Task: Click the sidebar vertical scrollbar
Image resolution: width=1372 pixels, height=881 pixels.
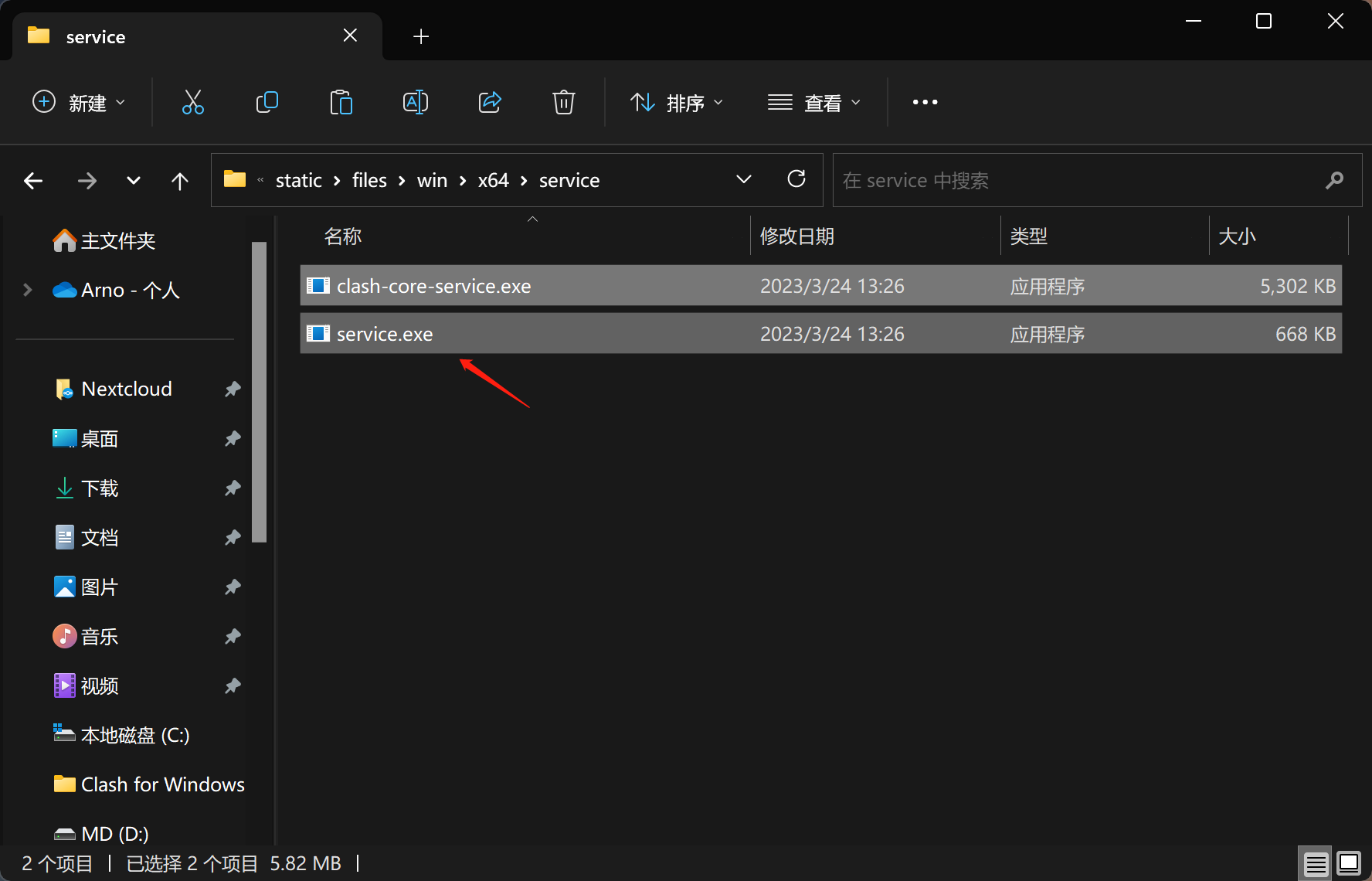Action: pos(259,392)
